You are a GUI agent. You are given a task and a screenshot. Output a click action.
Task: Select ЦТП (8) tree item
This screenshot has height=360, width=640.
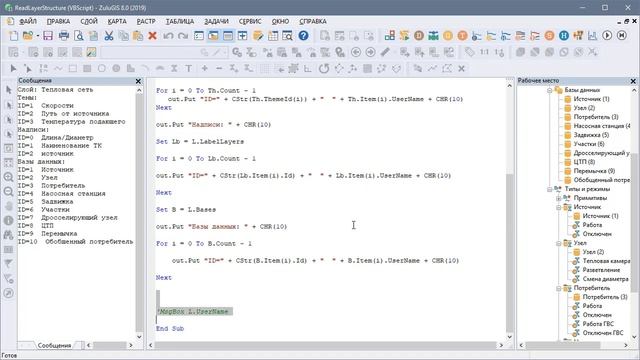(584, 162)
